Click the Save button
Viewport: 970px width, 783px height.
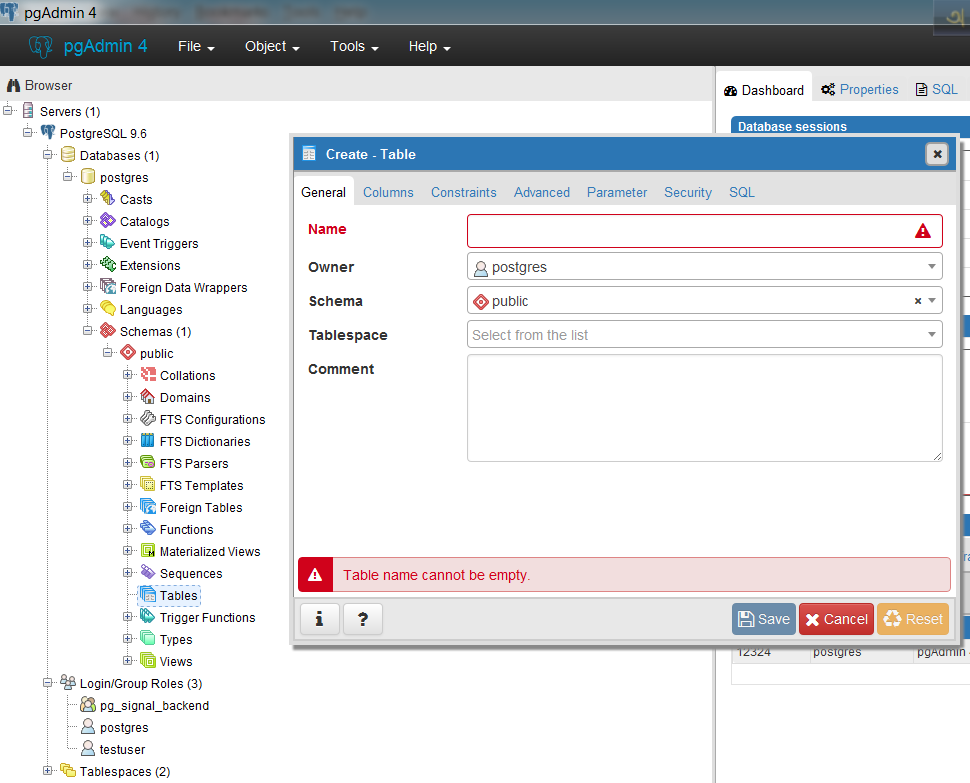click(763, 619)
